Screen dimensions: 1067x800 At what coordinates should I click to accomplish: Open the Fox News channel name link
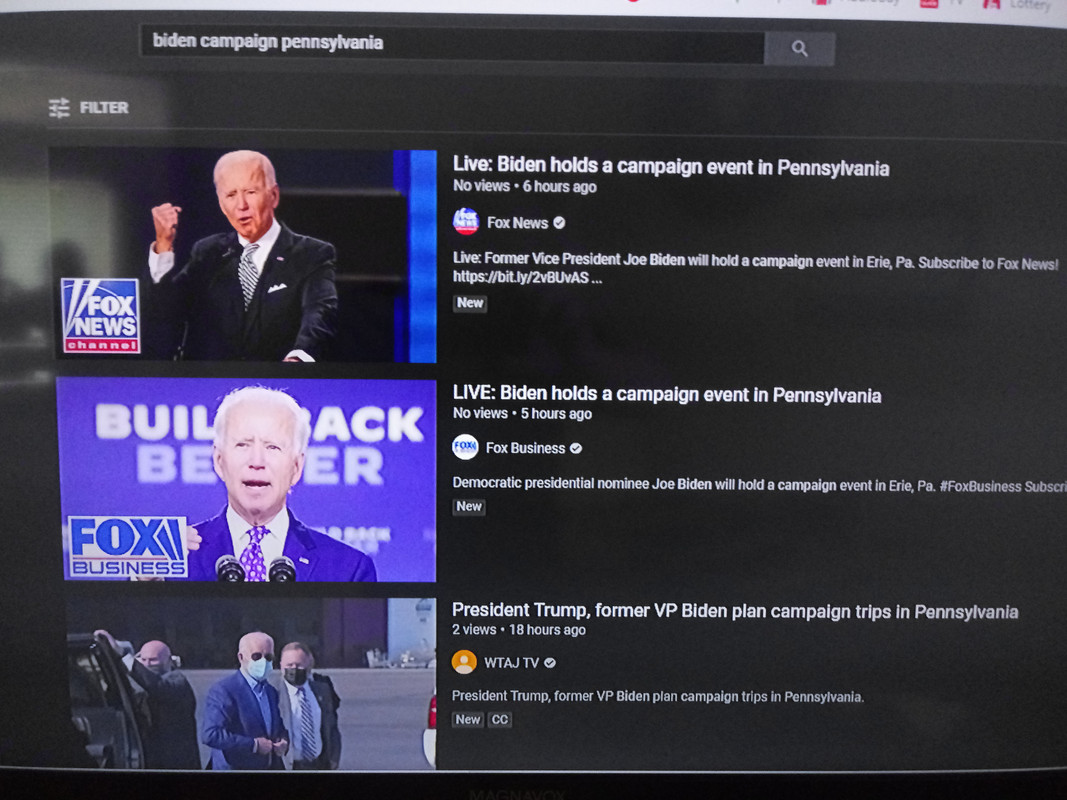[517, 222]
